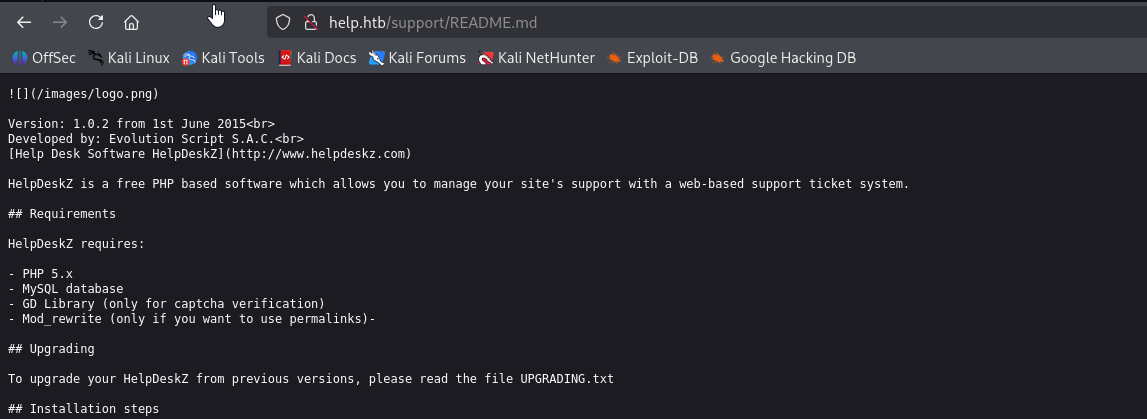Click the Requirements heading line
The height and width of the screenshot is (419, 1147).
pyautogui.click(x=62, y=214)
